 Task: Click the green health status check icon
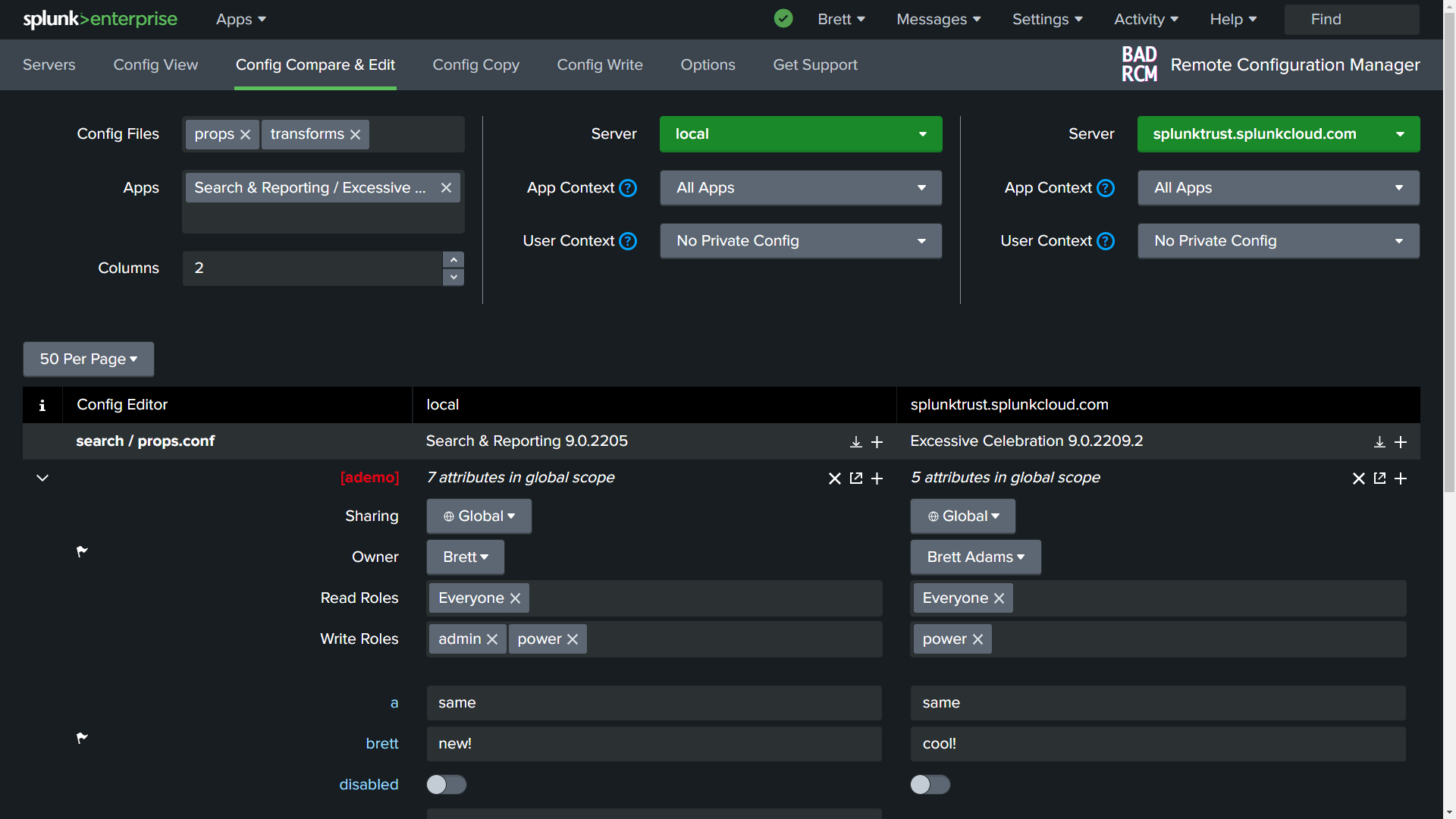[783, 18]
